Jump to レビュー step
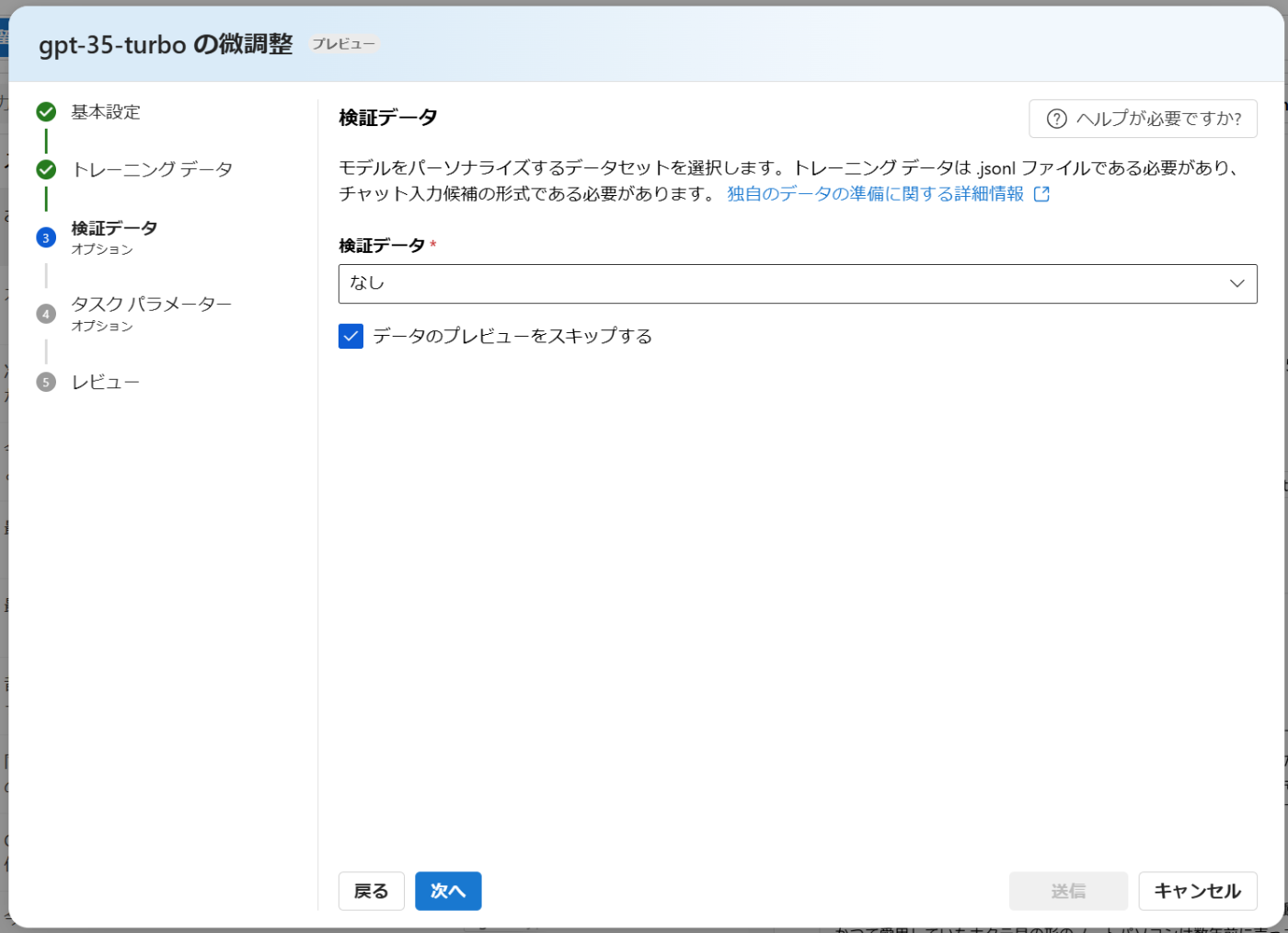The height and width of the screenshot is (933, 1288). coord(106,382)
